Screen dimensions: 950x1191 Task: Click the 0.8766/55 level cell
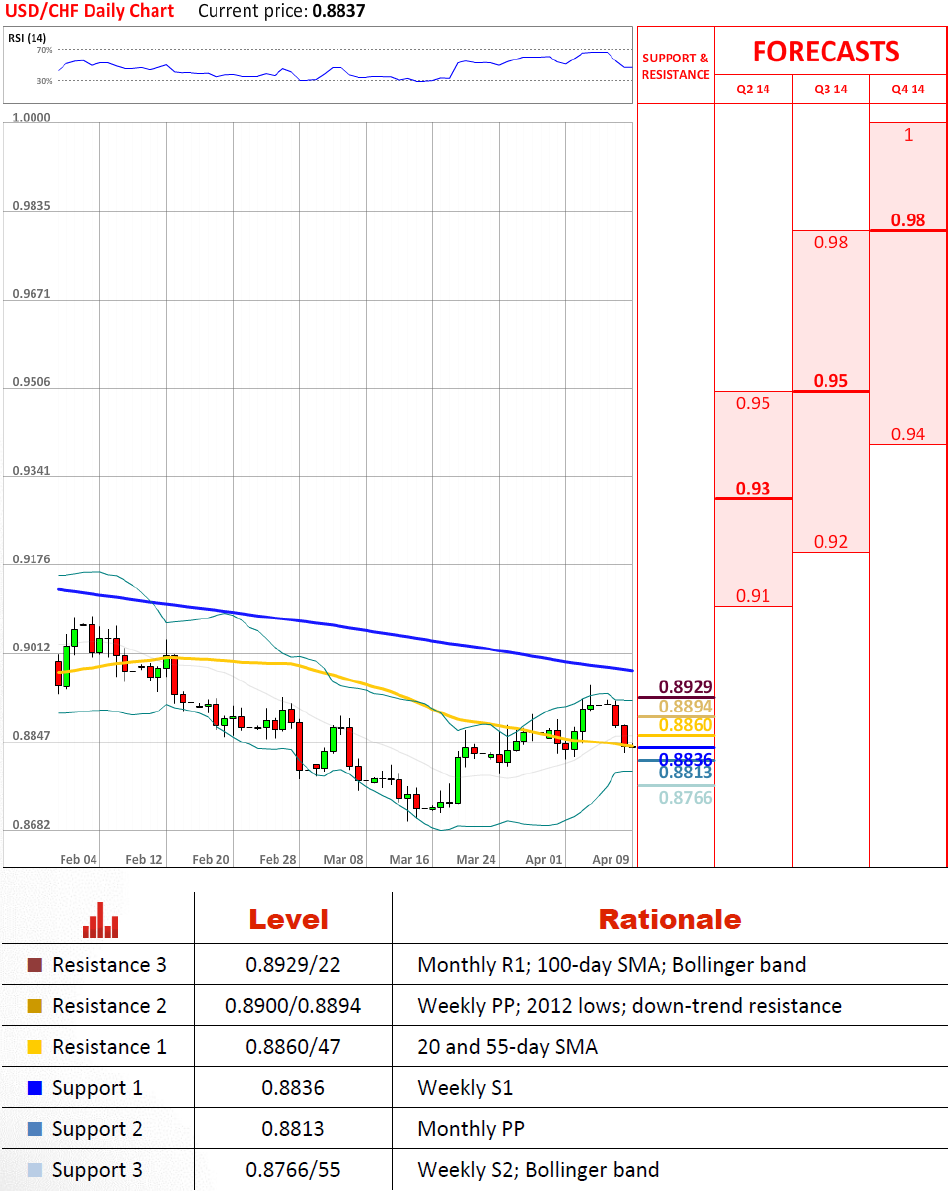pos(292,1170)
